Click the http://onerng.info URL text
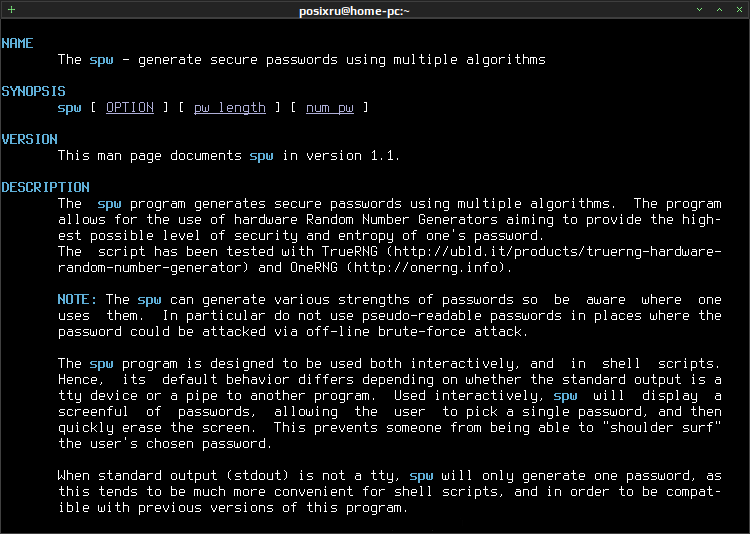Viewport: 750px width, 534px height. point(429,267)
